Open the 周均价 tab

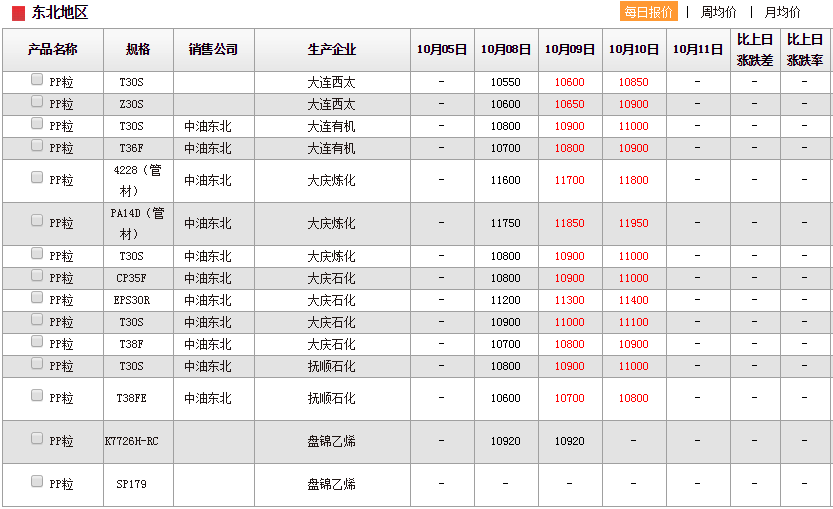718,12
